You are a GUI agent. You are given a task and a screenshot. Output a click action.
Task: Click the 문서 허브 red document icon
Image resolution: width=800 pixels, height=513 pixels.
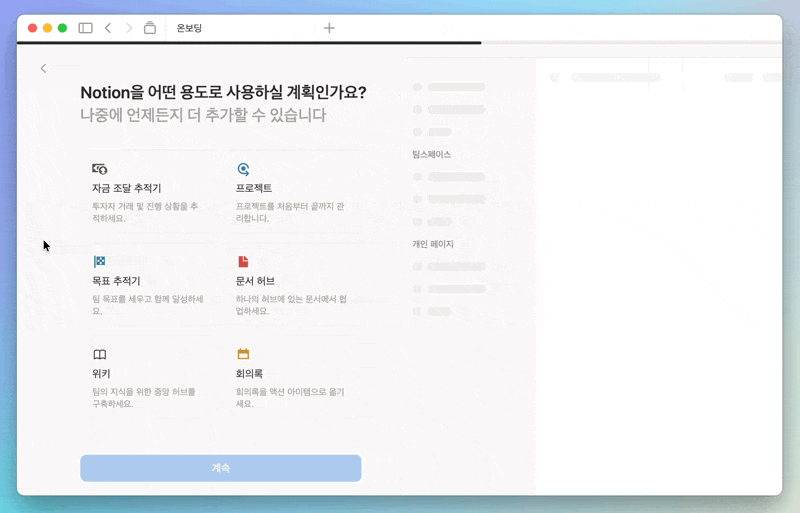point(243,261)
